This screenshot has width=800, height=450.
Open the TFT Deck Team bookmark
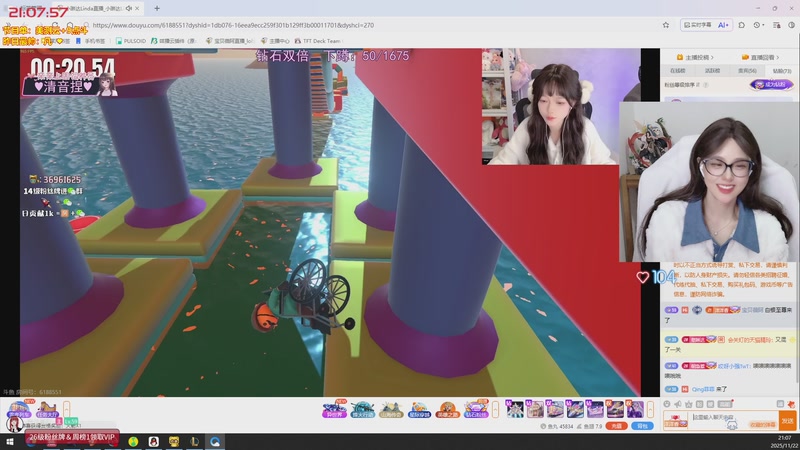click(x=317, y=41)
